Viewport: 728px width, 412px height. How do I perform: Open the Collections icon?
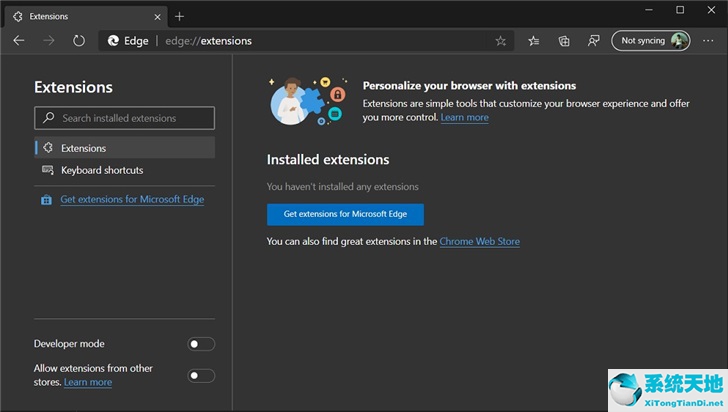point(564,41)
